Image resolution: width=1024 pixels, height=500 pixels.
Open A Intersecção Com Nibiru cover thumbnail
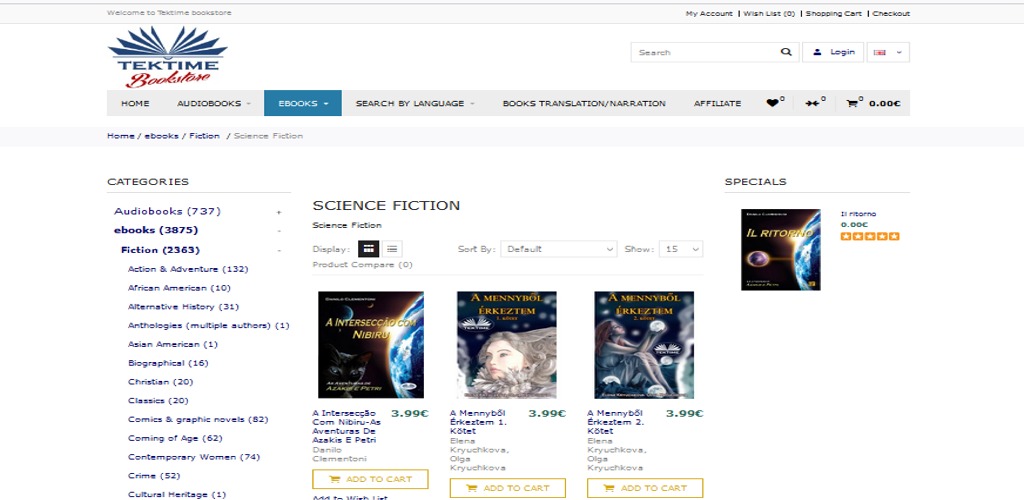click(x=370, y=345)
